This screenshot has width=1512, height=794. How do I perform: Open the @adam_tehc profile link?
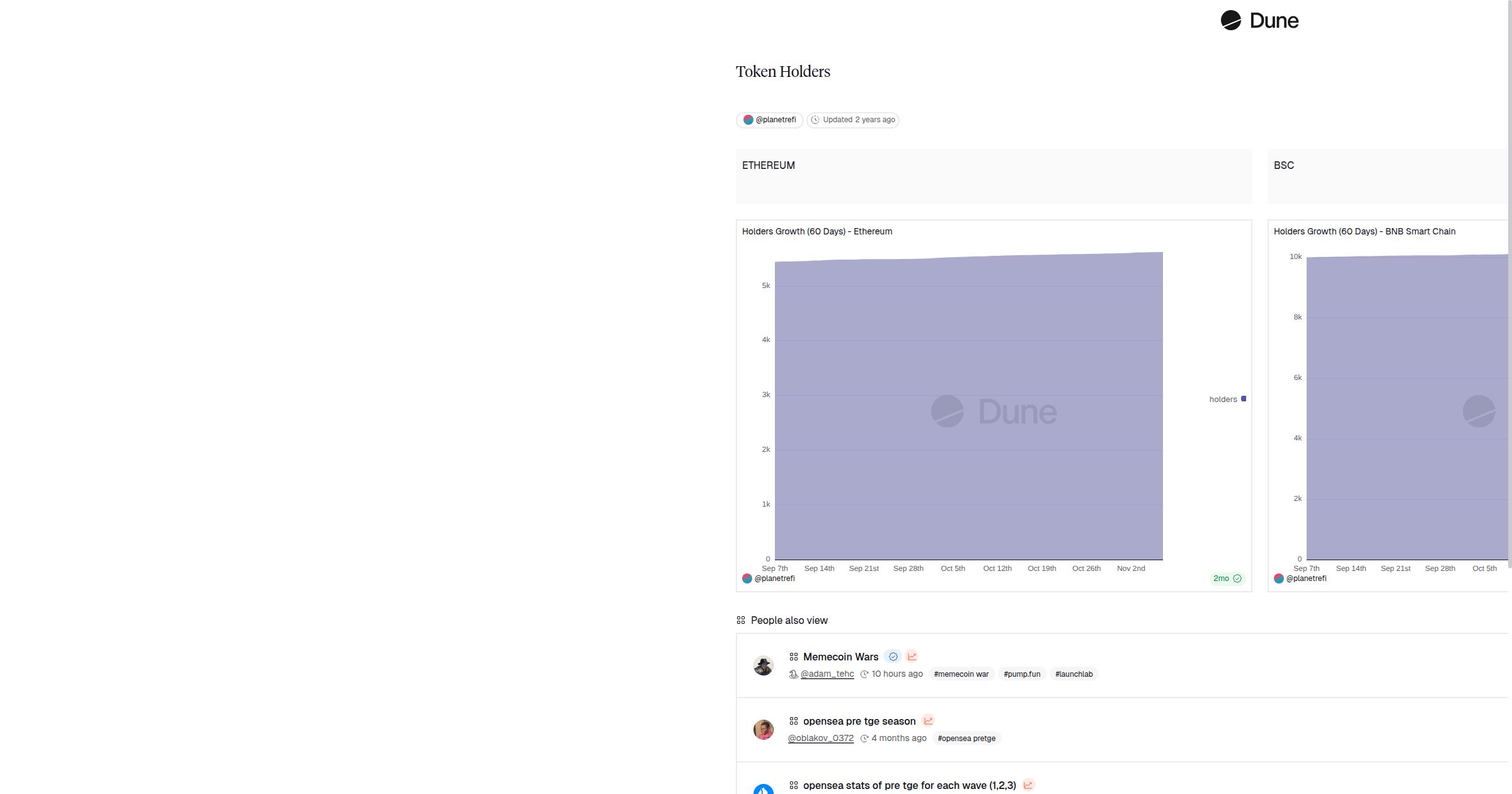coord(827,674)
